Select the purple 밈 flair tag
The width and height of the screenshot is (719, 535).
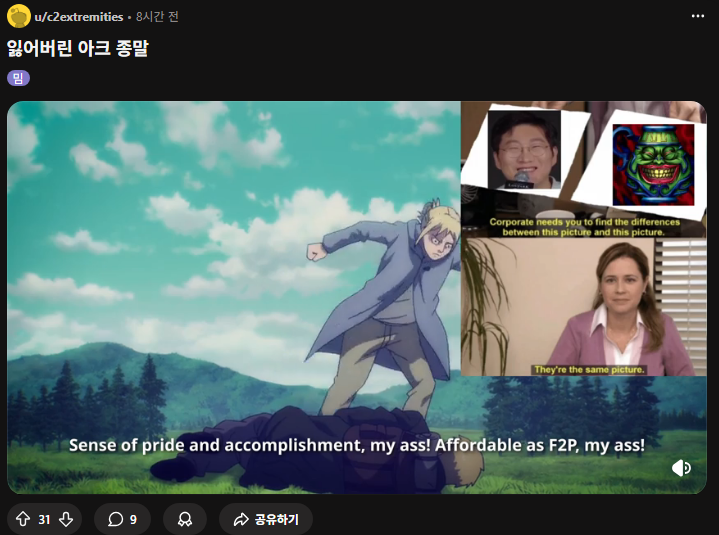18,78
